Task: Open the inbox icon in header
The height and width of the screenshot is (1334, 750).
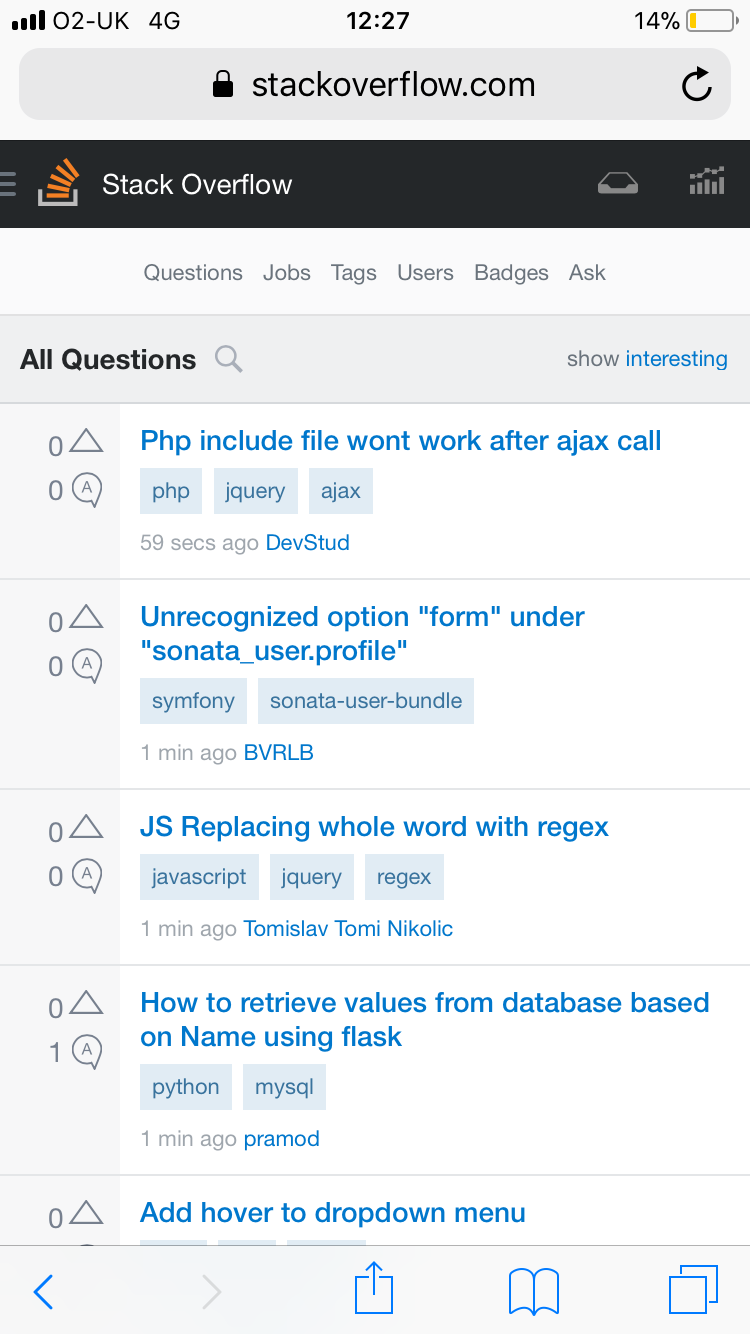Action: 617,183
